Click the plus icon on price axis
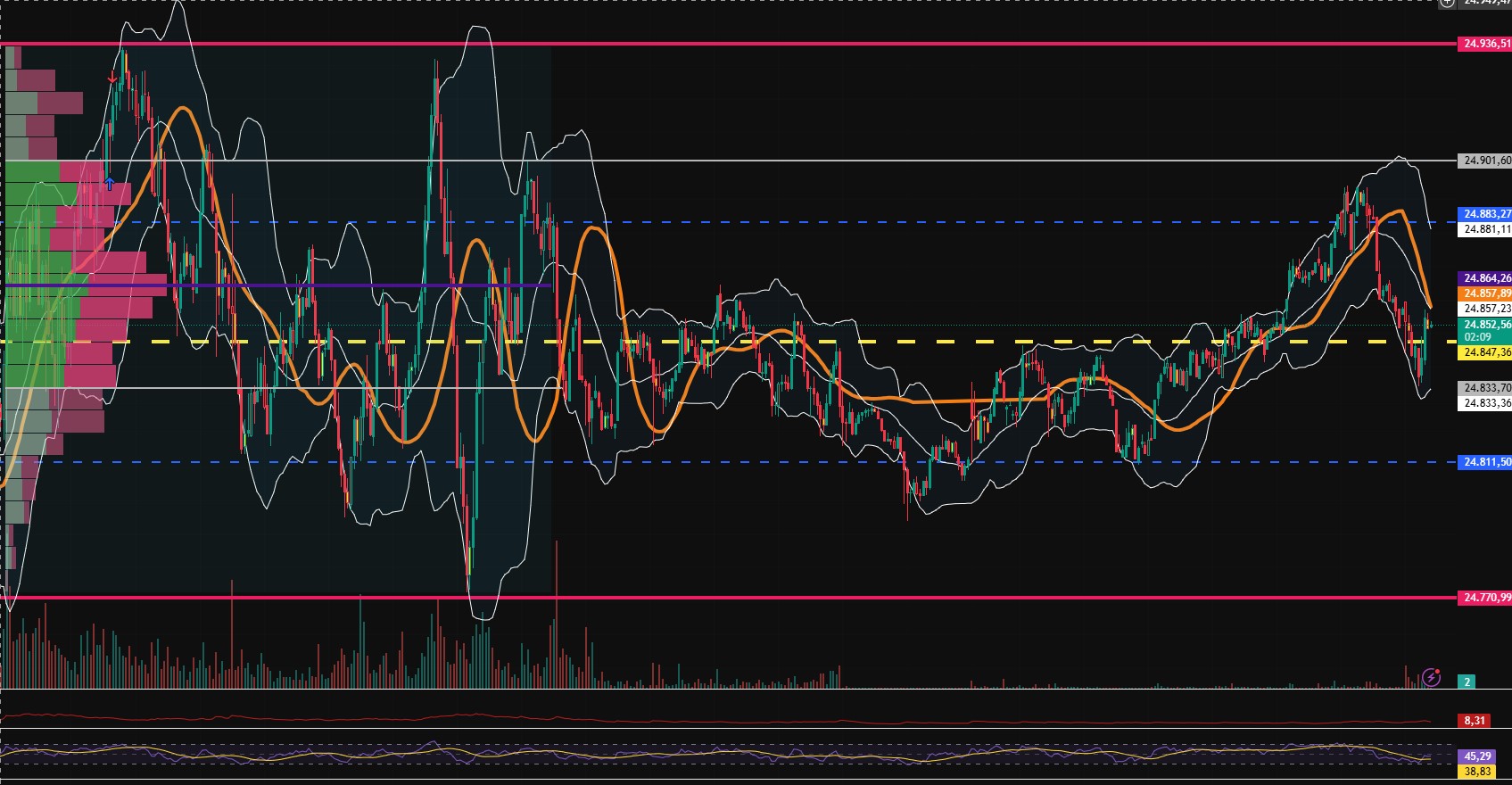 click(1447, 3)
